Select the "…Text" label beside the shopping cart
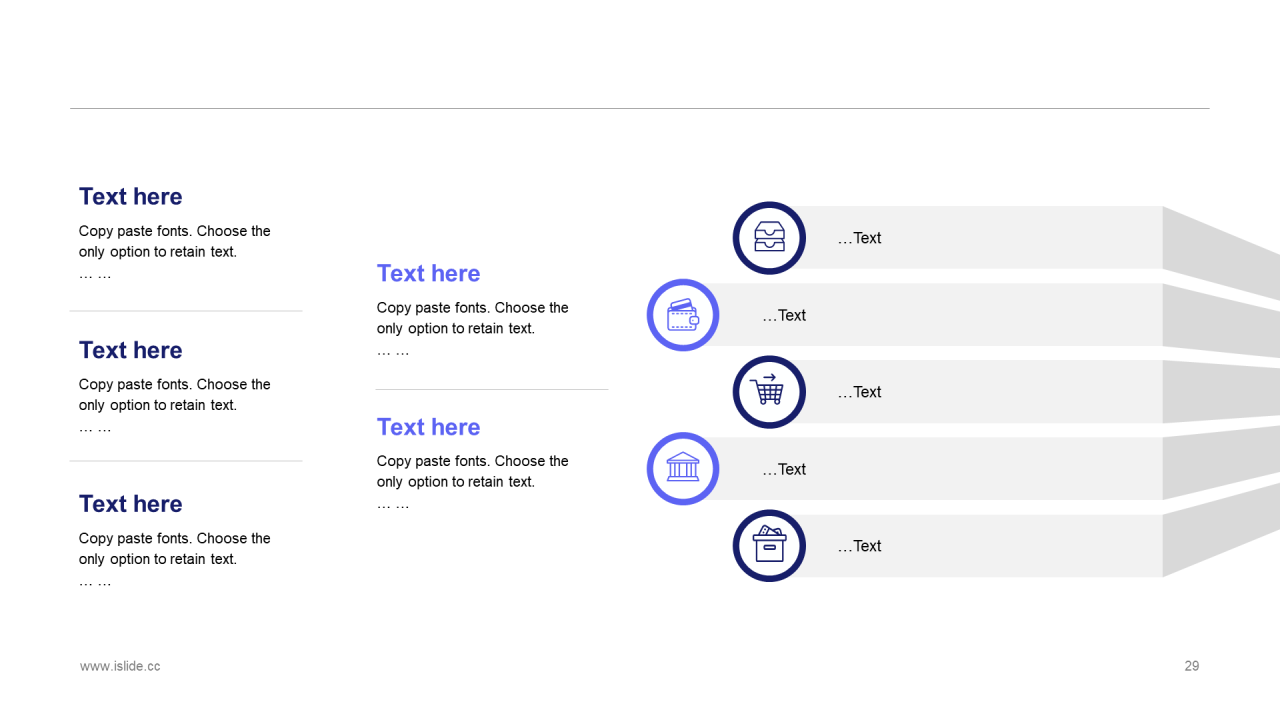 [x=860, y=392]
